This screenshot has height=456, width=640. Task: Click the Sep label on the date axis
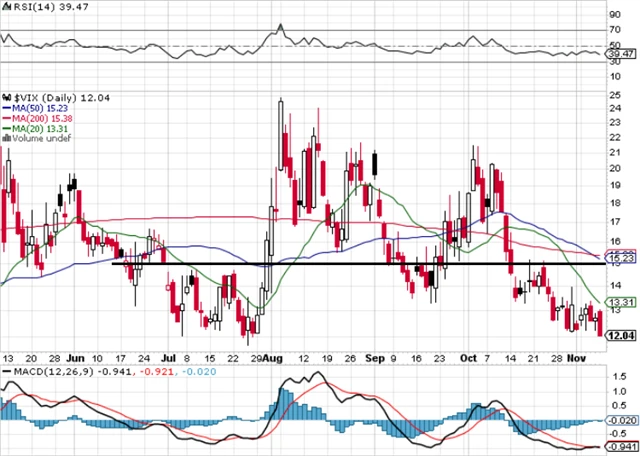click(375, 355)
